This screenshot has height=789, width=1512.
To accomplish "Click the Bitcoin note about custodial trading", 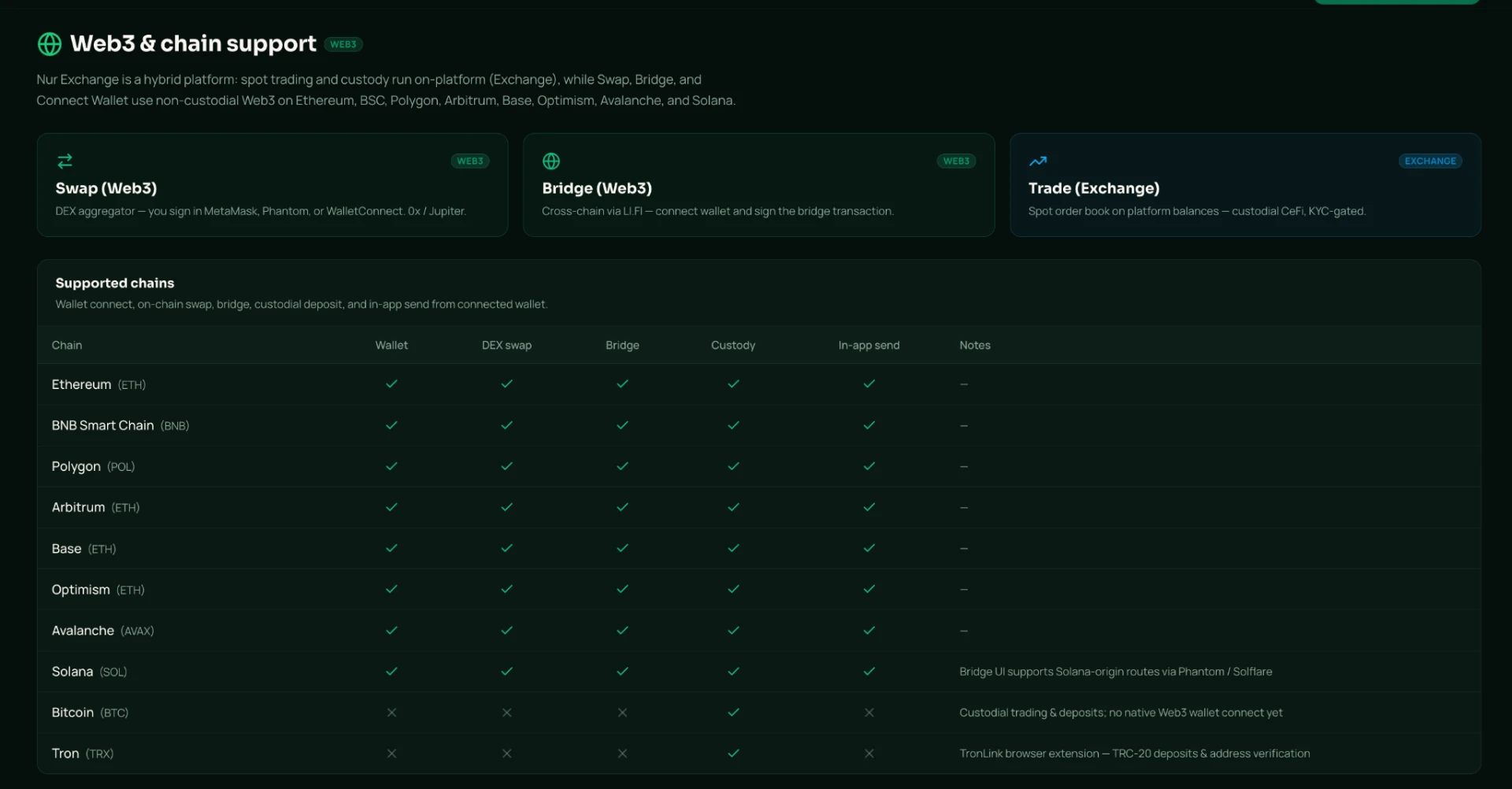I will (1121, 713).
